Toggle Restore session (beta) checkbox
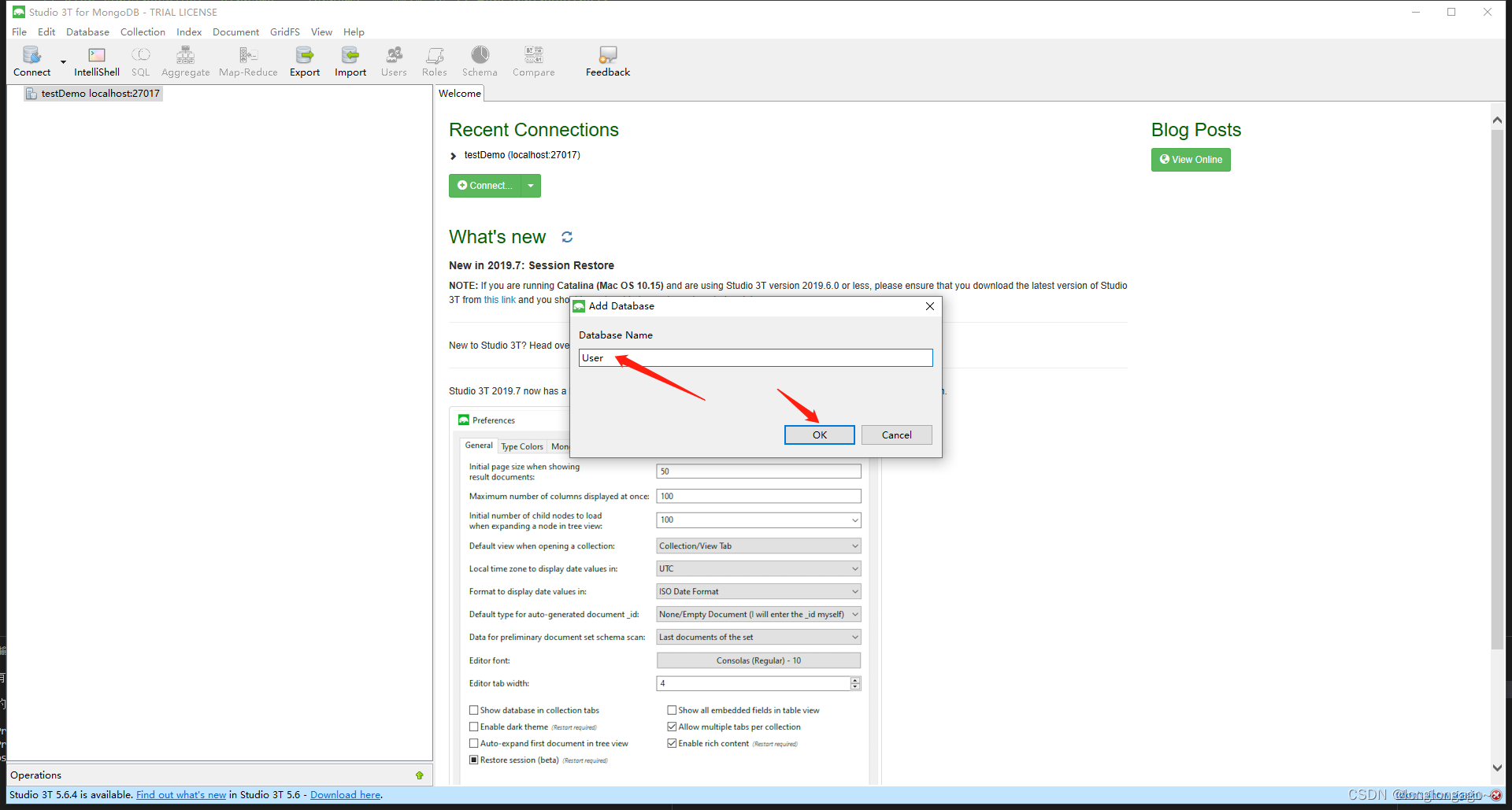Screen dimensions: 1512x810 coord(474,760)
